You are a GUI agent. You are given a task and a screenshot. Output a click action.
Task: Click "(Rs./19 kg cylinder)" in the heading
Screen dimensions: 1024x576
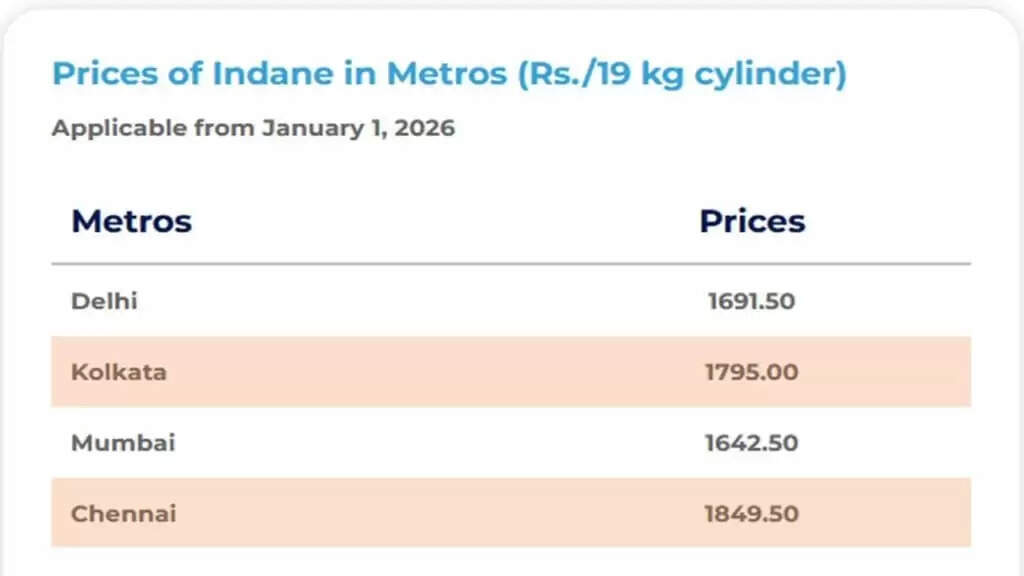click(682, 74)
